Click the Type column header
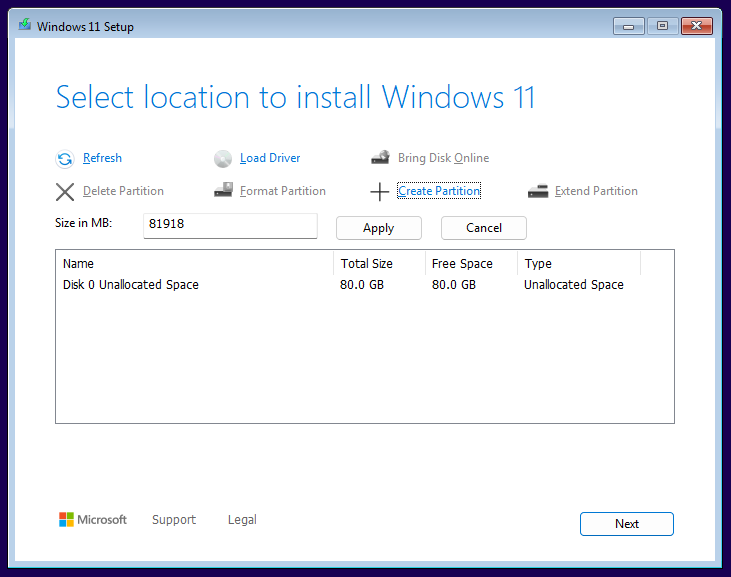The image size is (731, 577). [x=579, y=264]
